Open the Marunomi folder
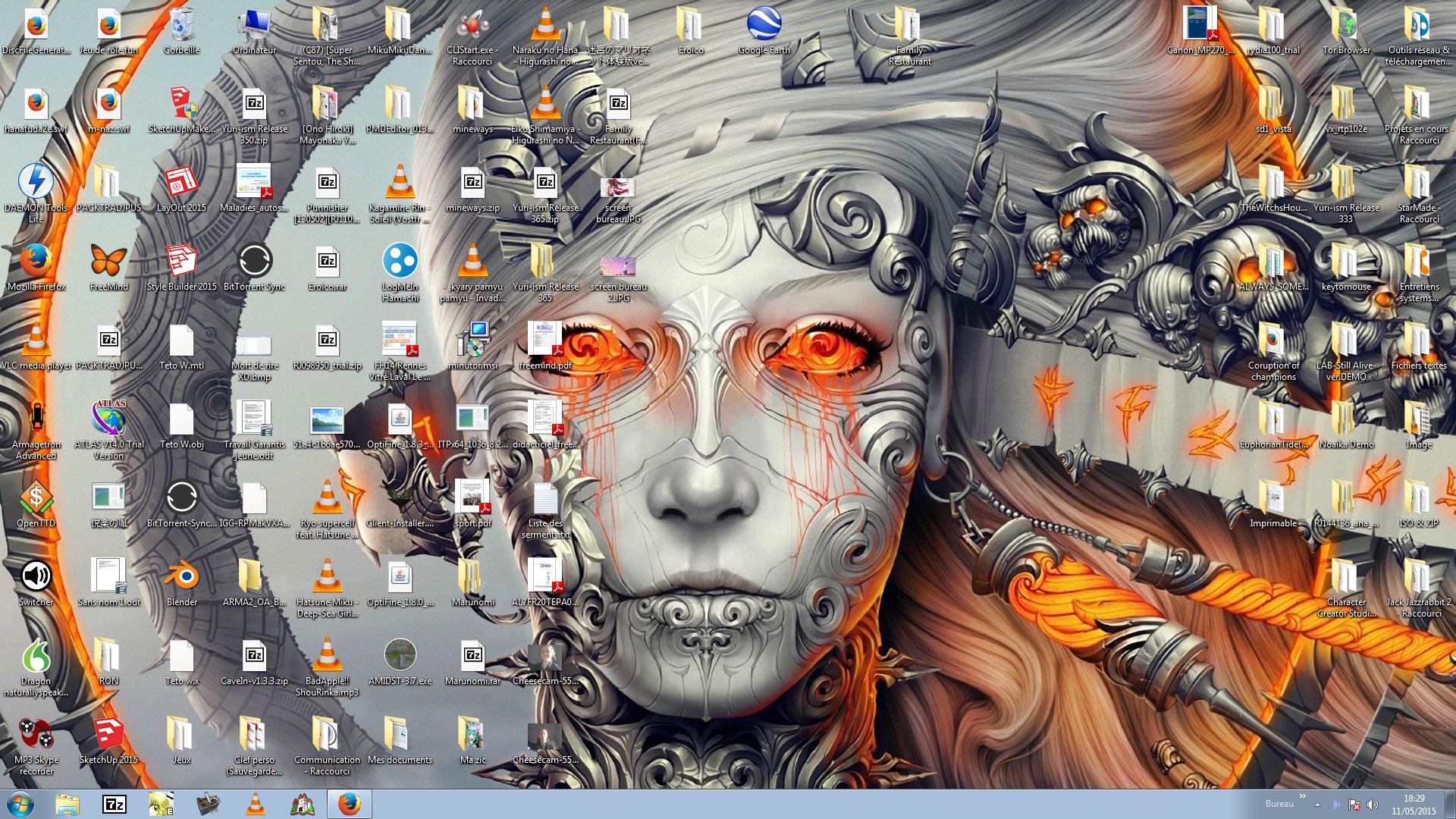The width and height of the screenshot is (1456, 819). (x=472, y=582)
